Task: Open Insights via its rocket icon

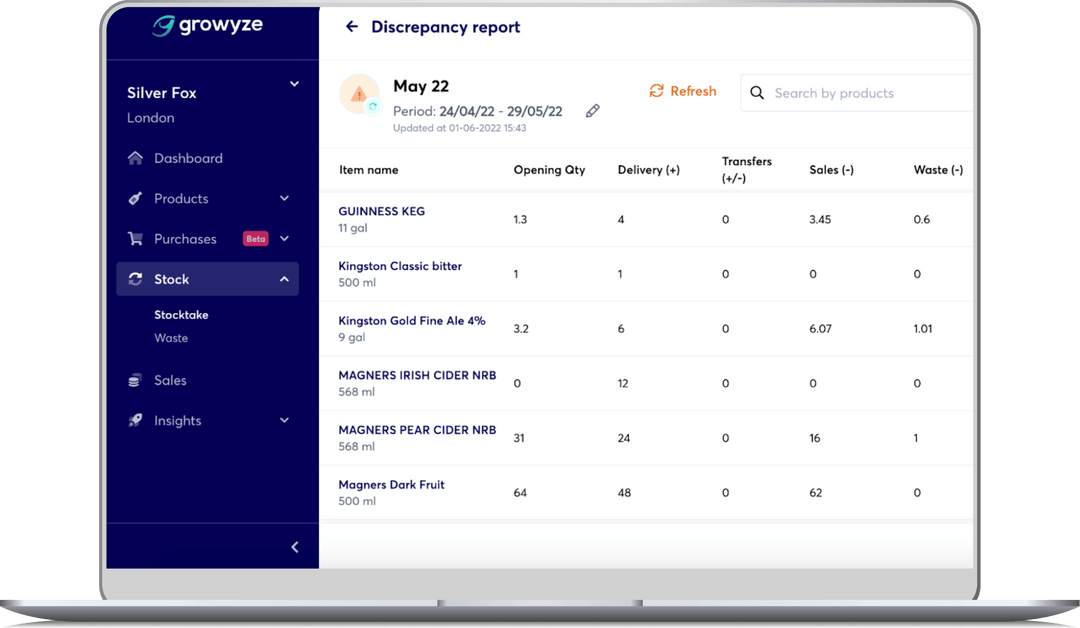Action: (135, 420)
